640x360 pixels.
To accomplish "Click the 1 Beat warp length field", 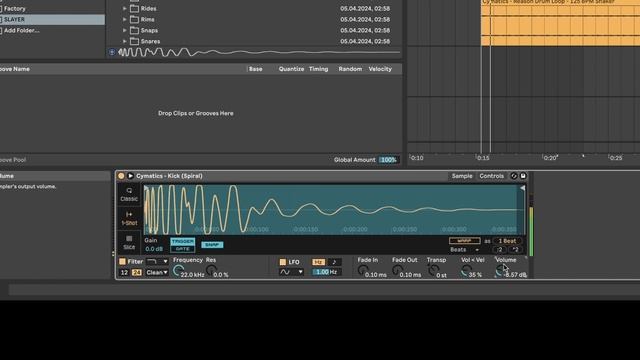I will pyautogui.click(x=507, y=241).
